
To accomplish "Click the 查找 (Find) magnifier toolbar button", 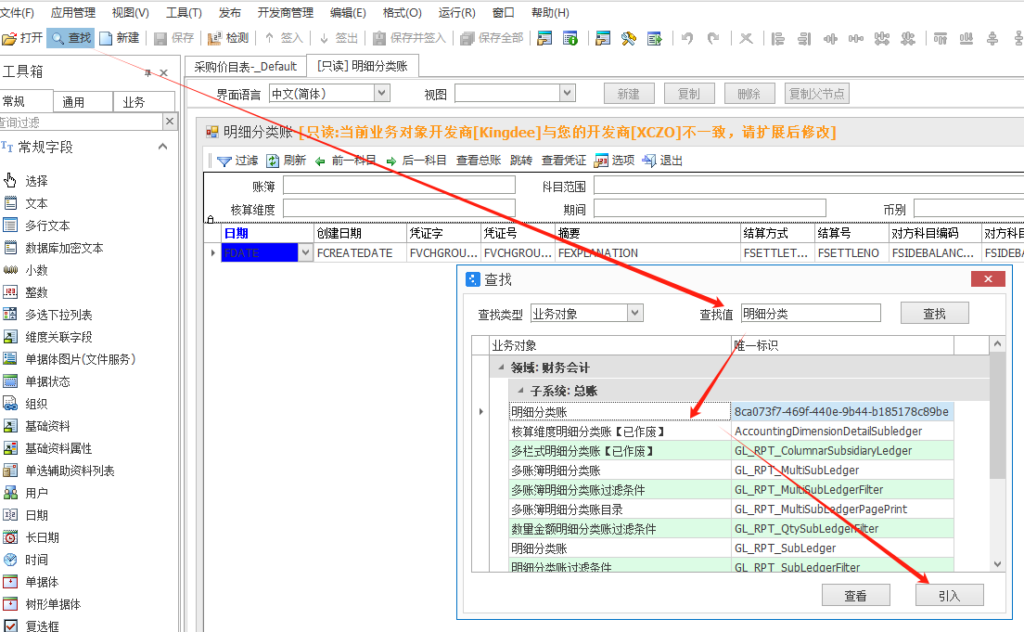I will coord(59,38).
